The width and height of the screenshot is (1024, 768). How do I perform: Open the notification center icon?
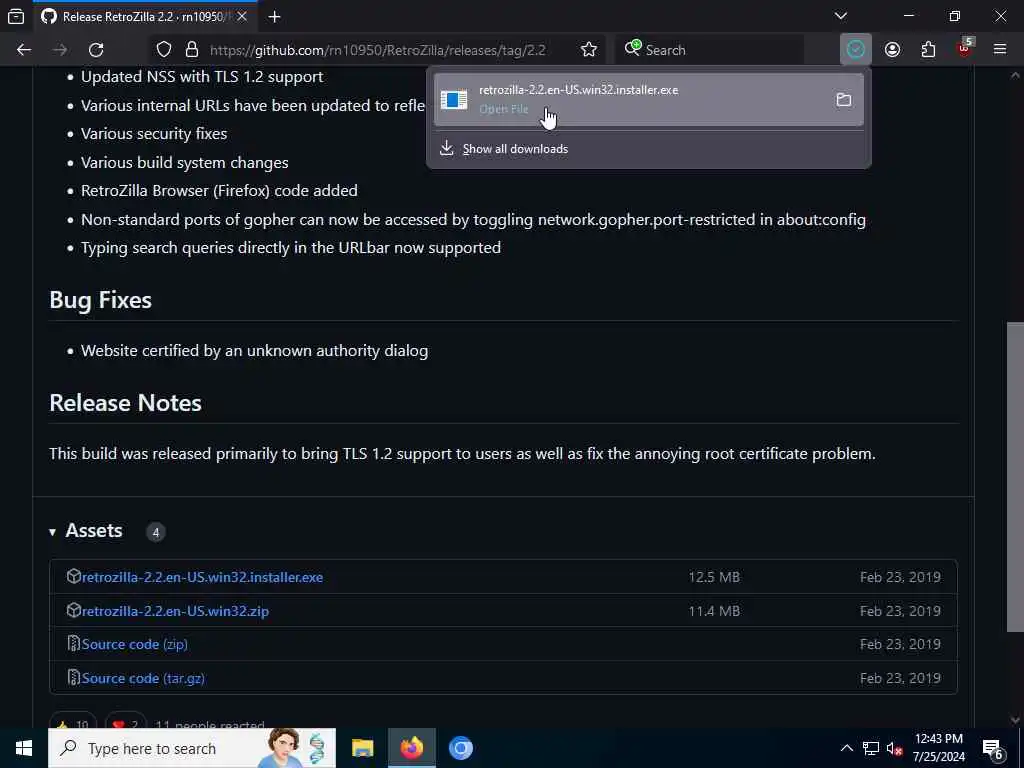coord(994,749)
